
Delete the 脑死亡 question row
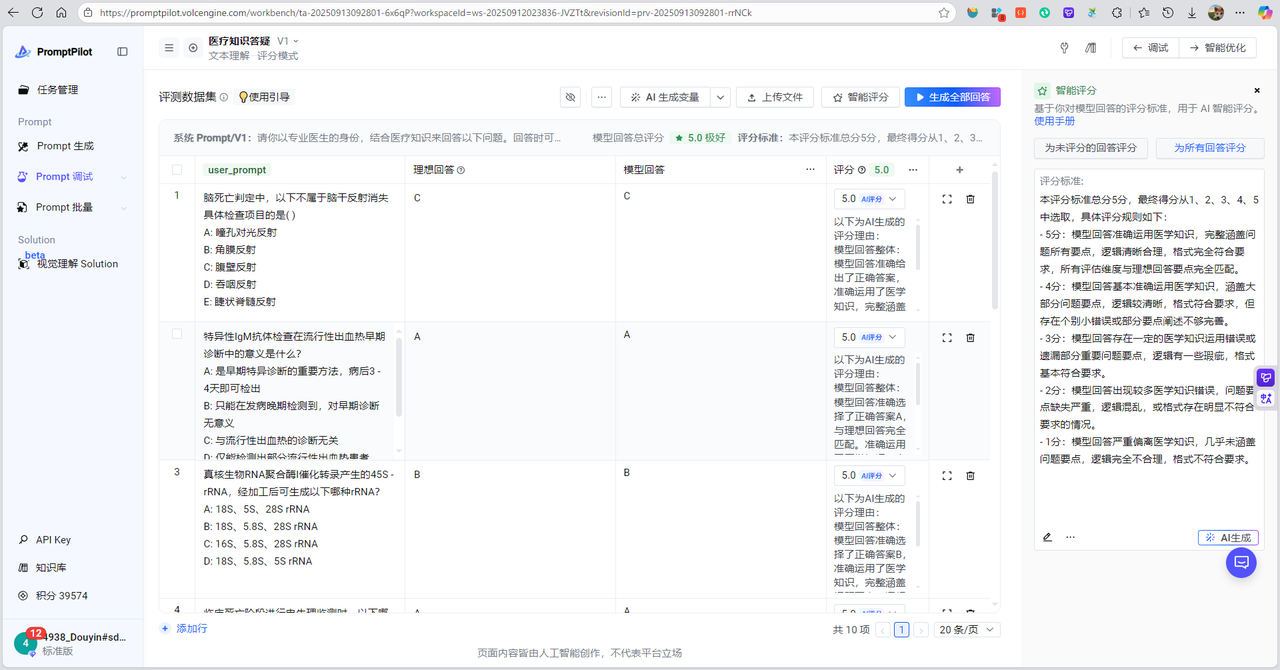970,199
